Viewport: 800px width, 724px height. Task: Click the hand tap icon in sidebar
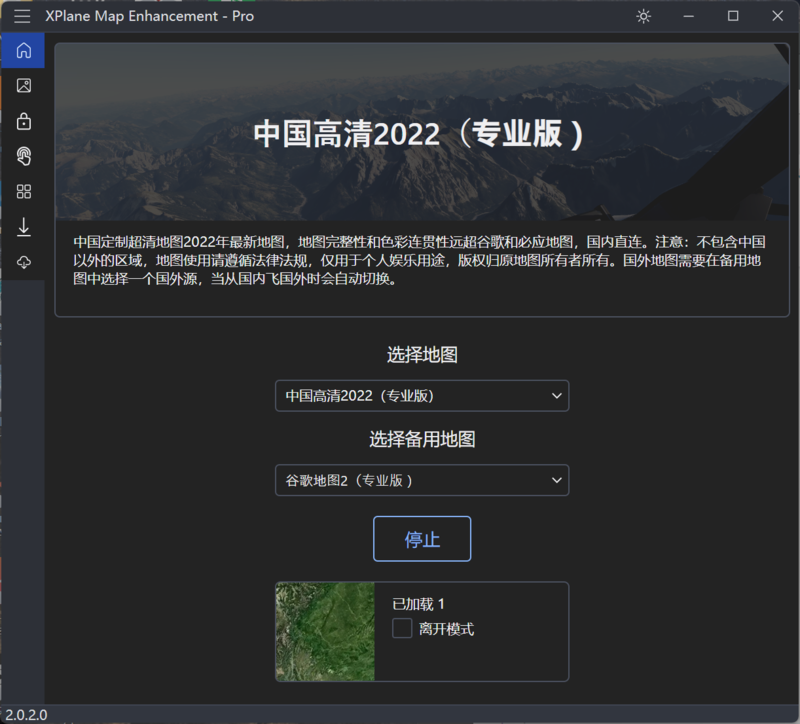(x=23, y=156)
